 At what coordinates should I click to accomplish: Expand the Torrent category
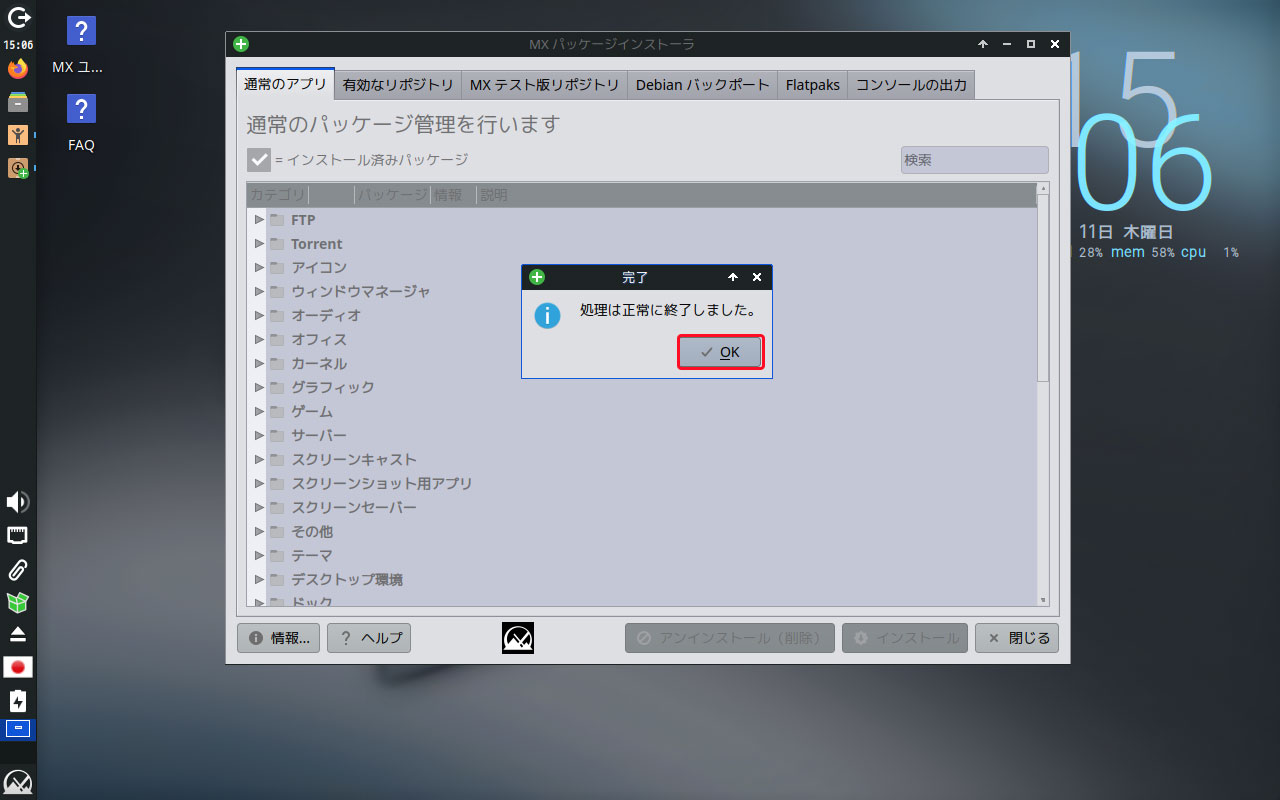click(259, 243)
